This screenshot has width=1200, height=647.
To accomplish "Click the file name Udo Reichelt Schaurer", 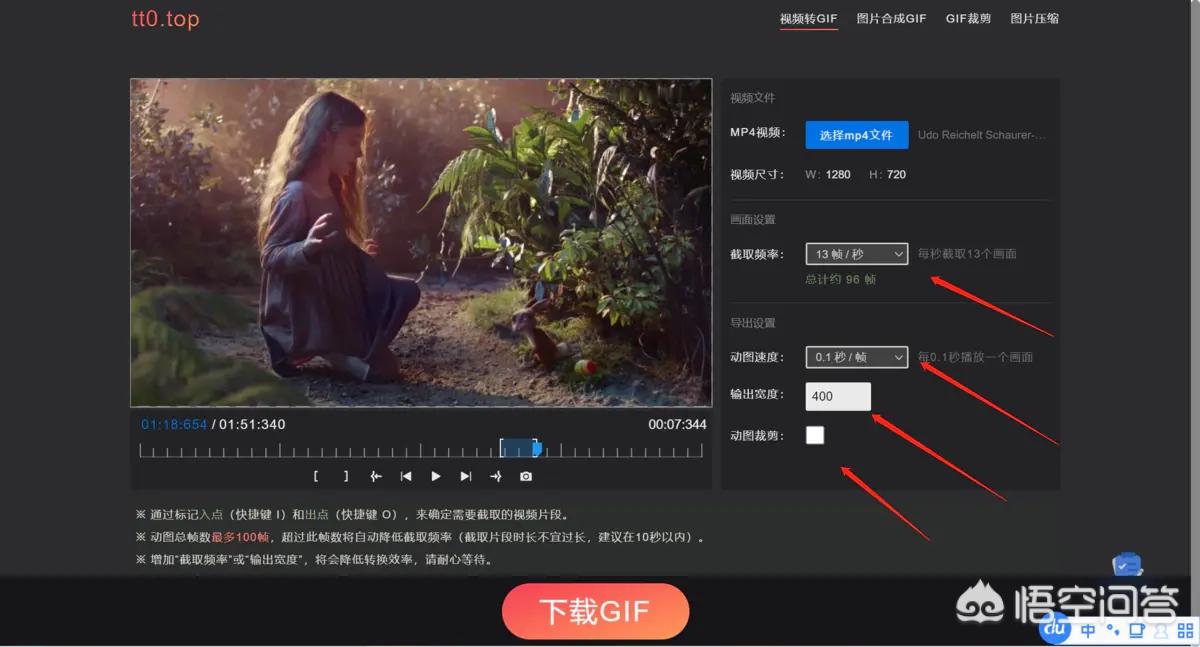I will tap(981, 135).
